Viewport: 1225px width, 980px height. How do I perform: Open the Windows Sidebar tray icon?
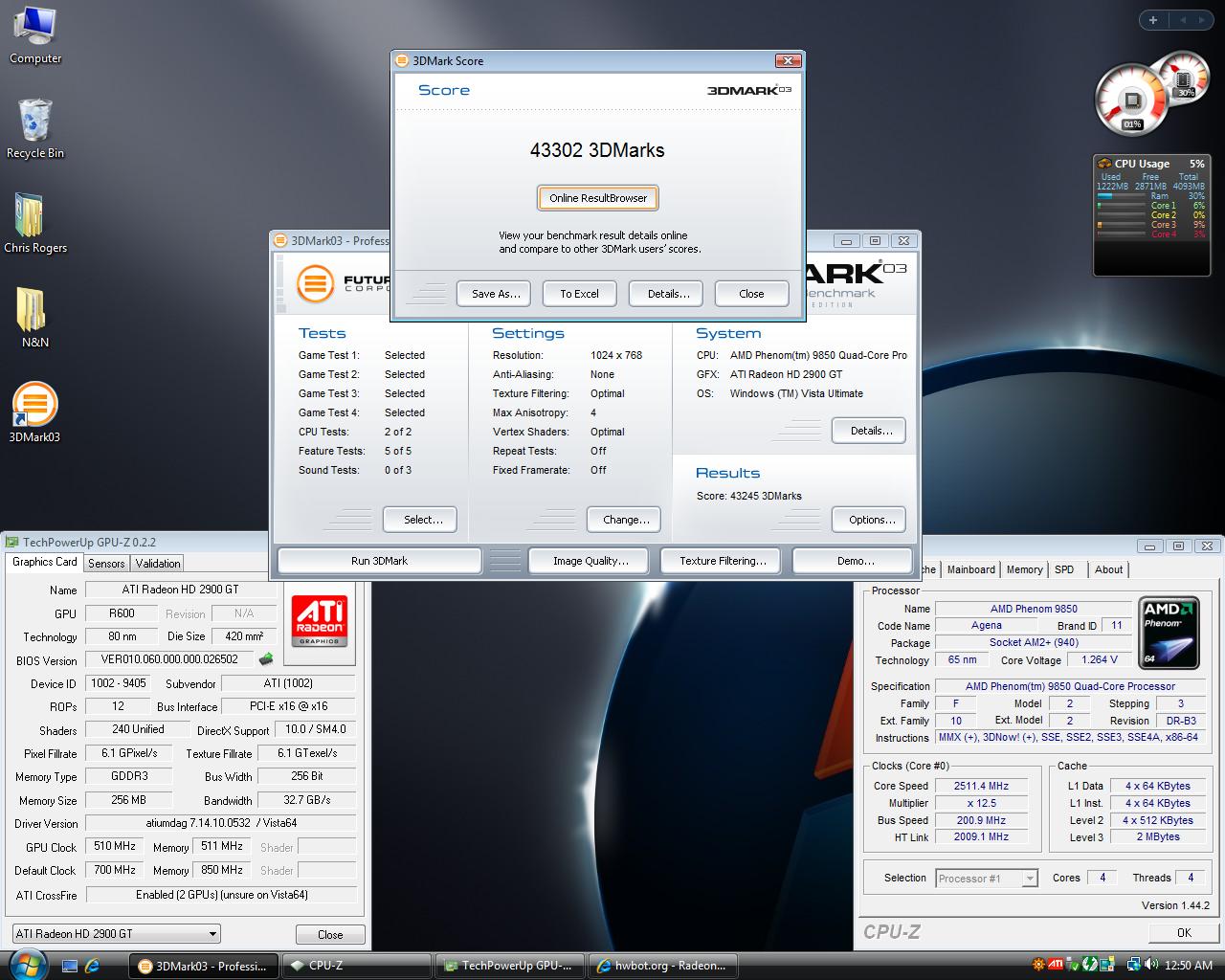[x=1105, y=965]
